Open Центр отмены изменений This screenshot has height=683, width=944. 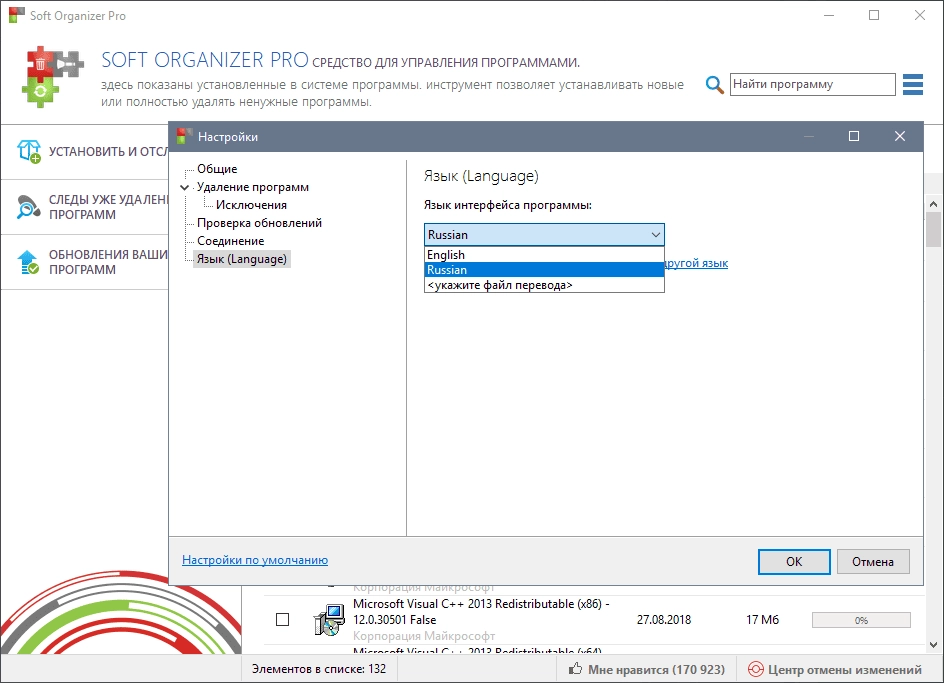(835, 669)
